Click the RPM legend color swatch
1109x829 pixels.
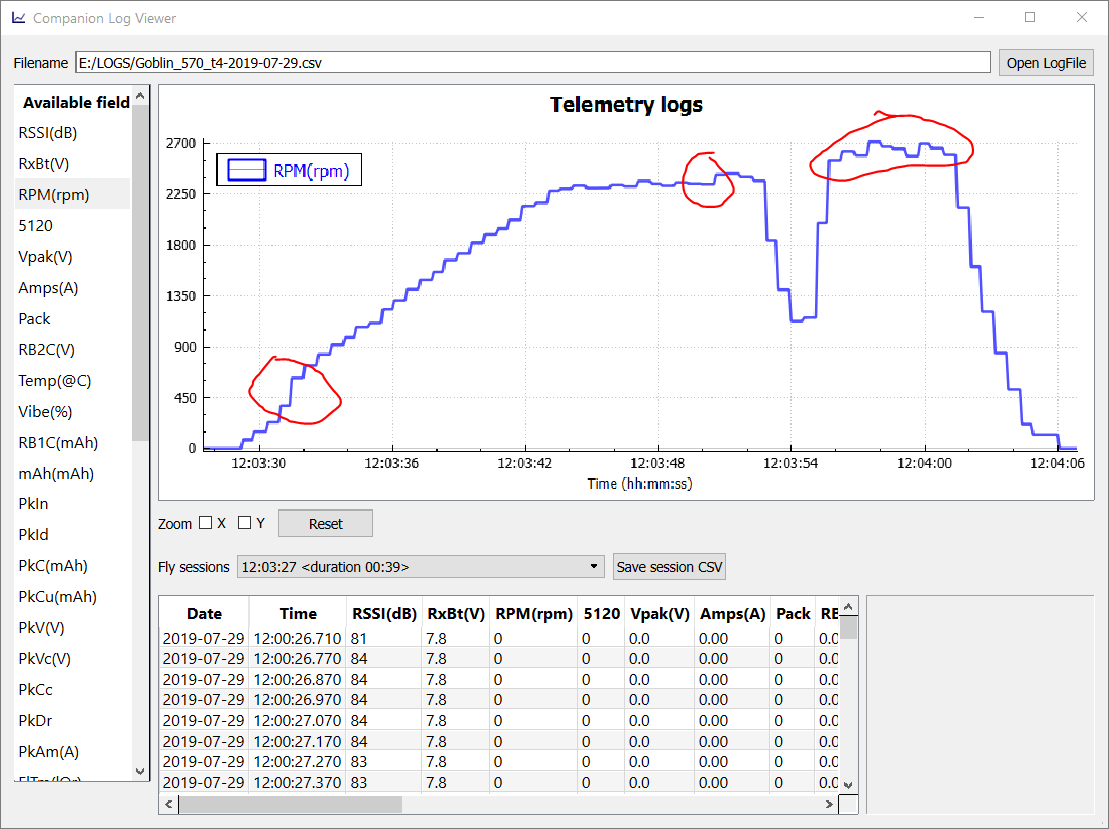(246, 170)
